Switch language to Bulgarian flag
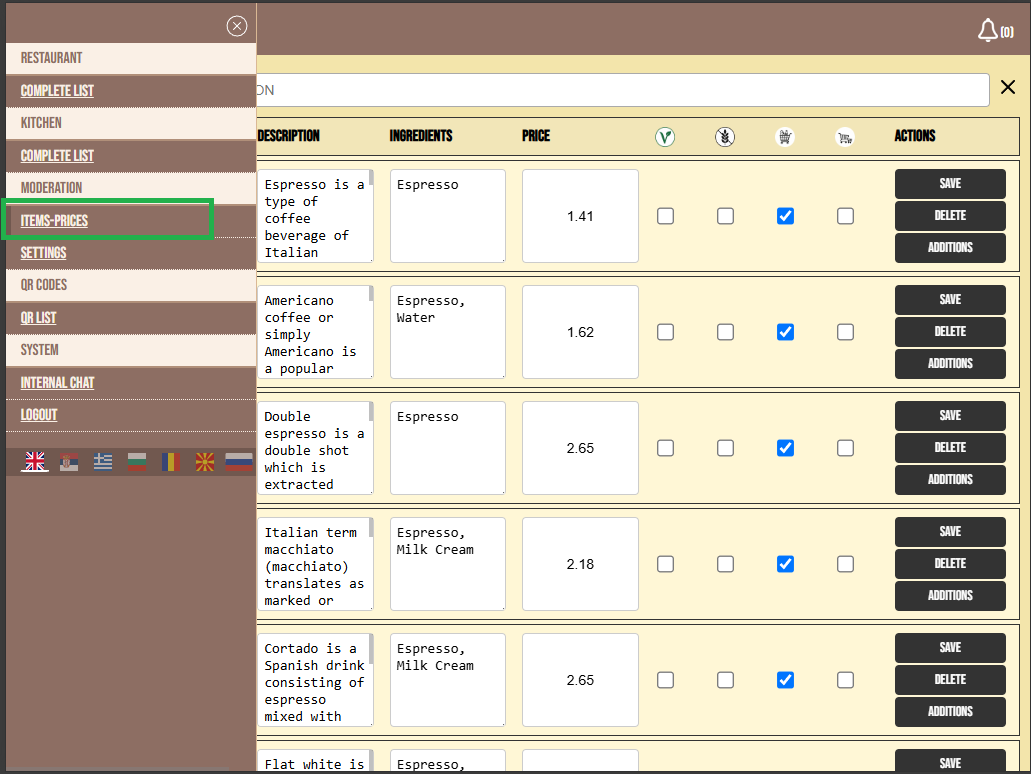The height and width of the screenshot is (774, 1031). (137, 462)
